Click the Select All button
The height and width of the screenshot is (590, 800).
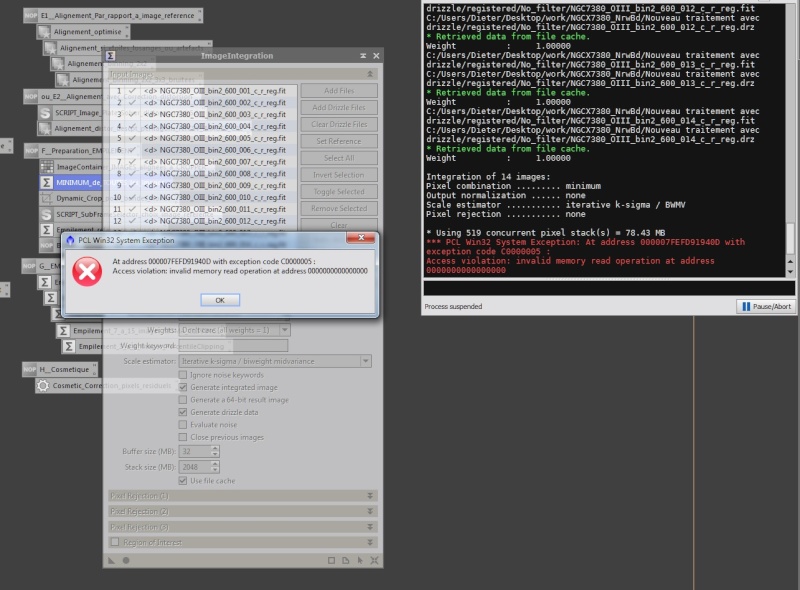click(339, 158)
